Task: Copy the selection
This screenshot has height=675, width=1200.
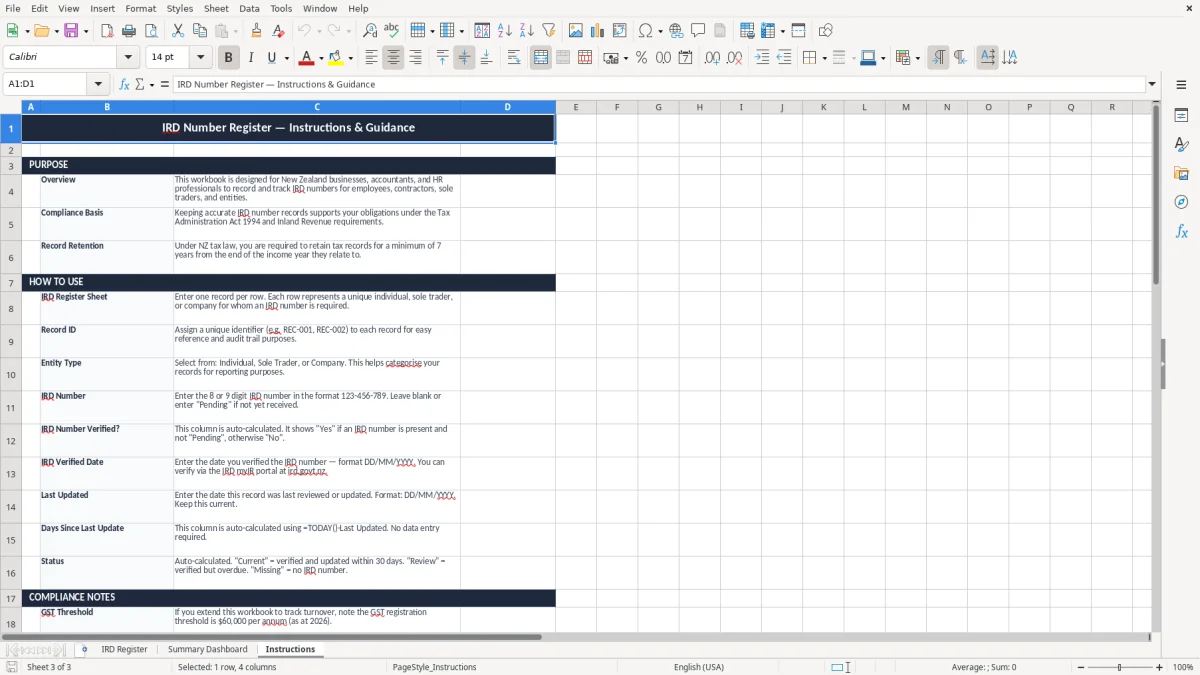Action: tap(198, 31)
